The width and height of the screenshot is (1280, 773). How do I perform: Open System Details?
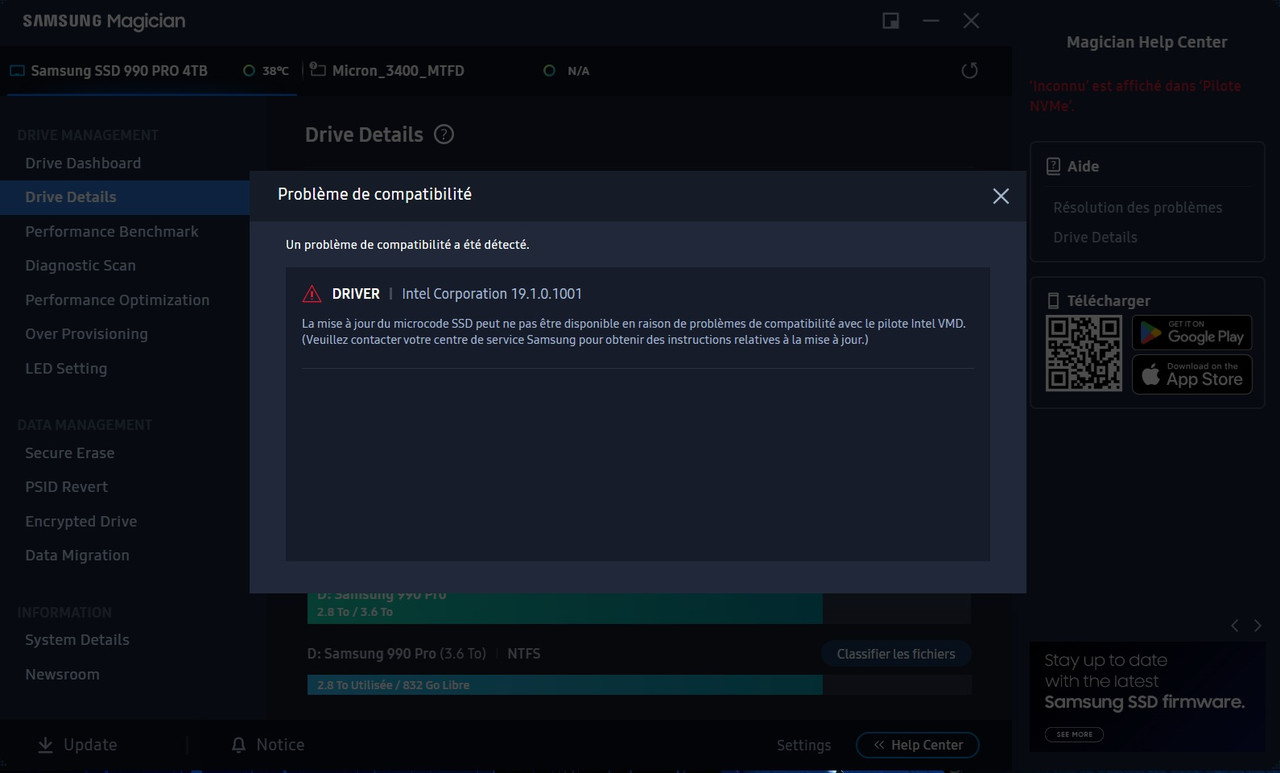(x=77, y=640)
